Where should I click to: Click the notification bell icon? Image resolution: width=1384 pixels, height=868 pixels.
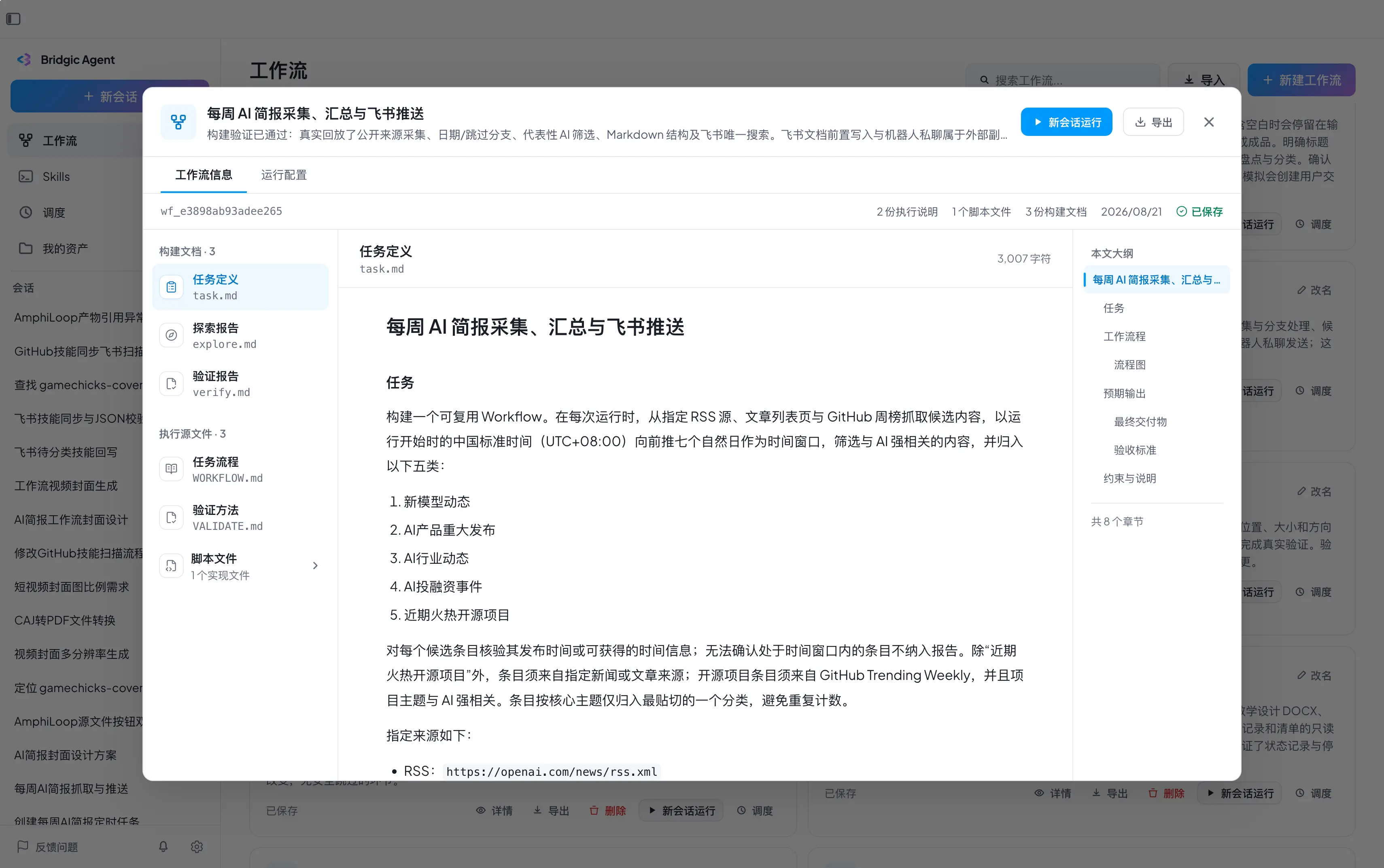(x=163, y=846)
